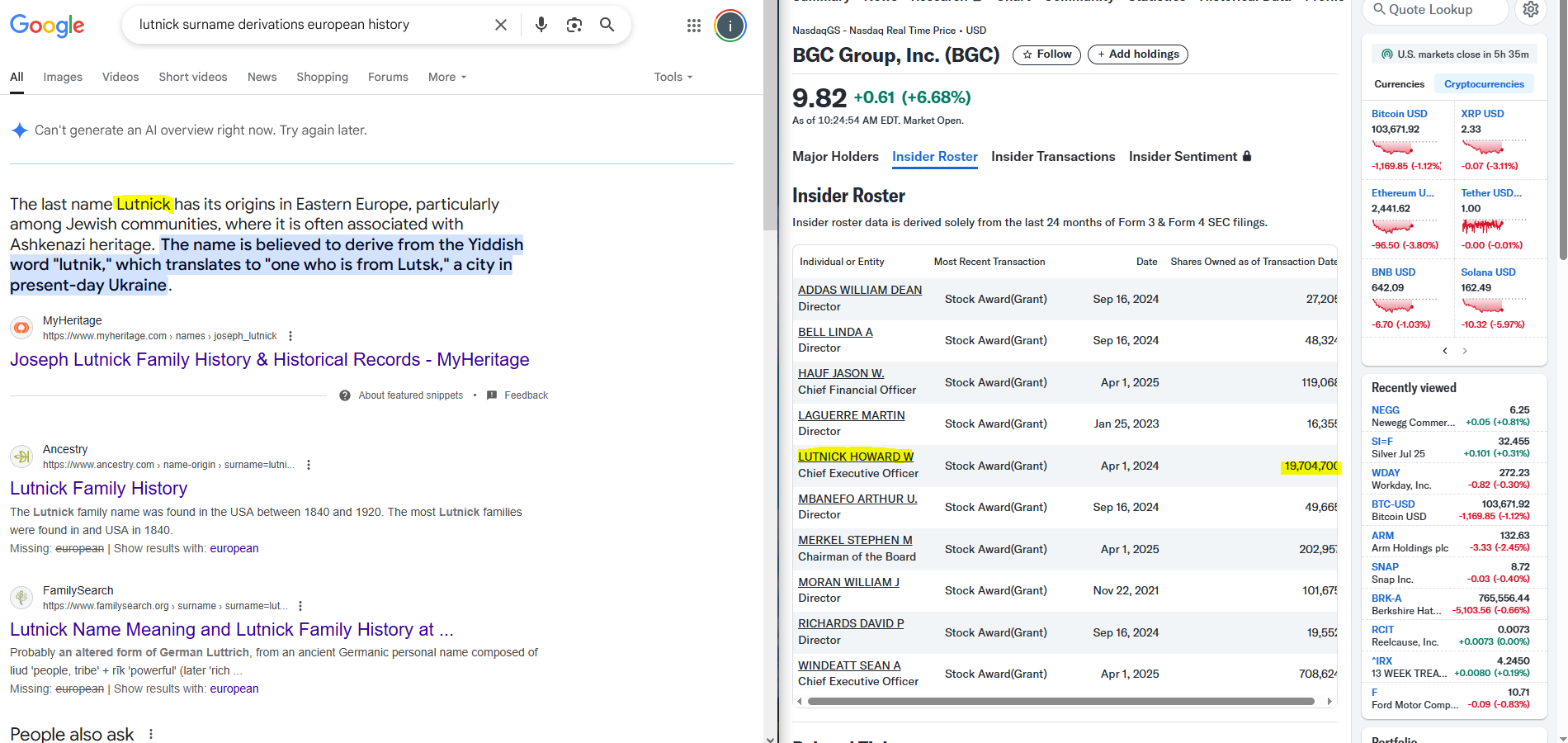Click the Feedback flag icon
1568x743 pixels.
pyautogui.click(x=492, y=395)
